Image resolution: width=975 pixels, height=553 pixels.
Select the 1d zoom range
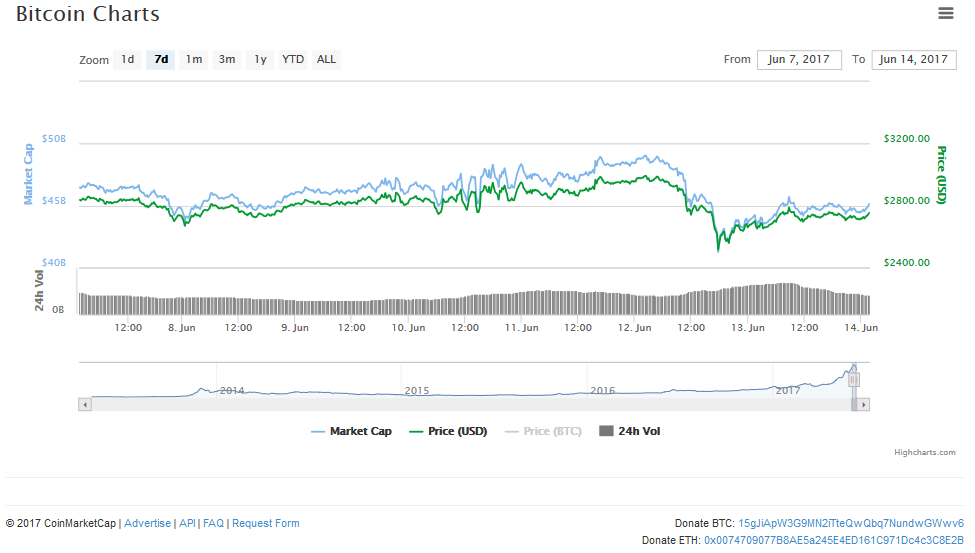coord(127,60)
